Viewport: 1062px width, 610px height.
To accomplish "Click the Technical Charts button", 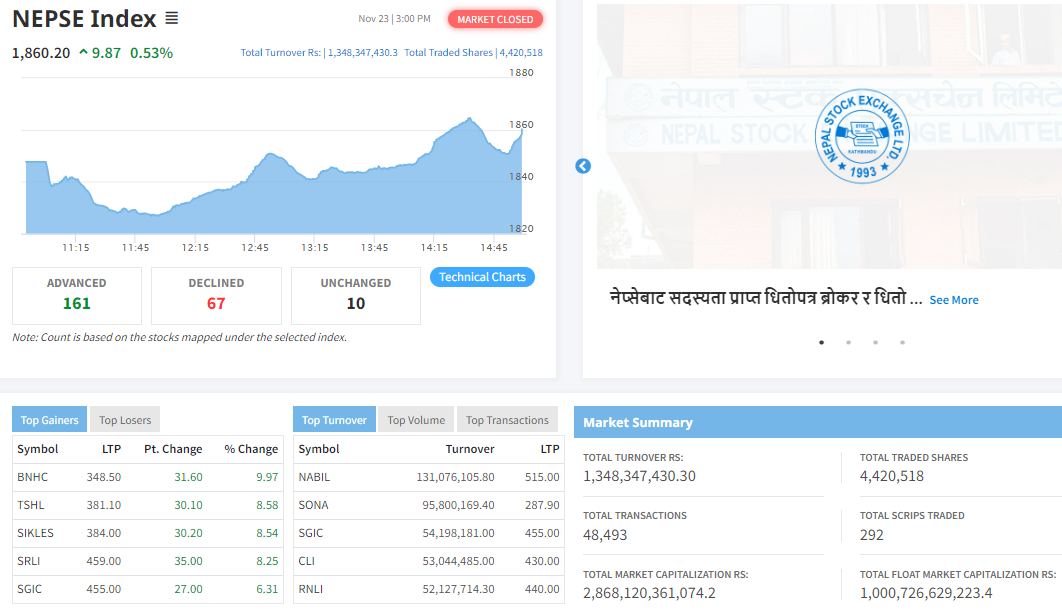I will (x=482, y=277).
